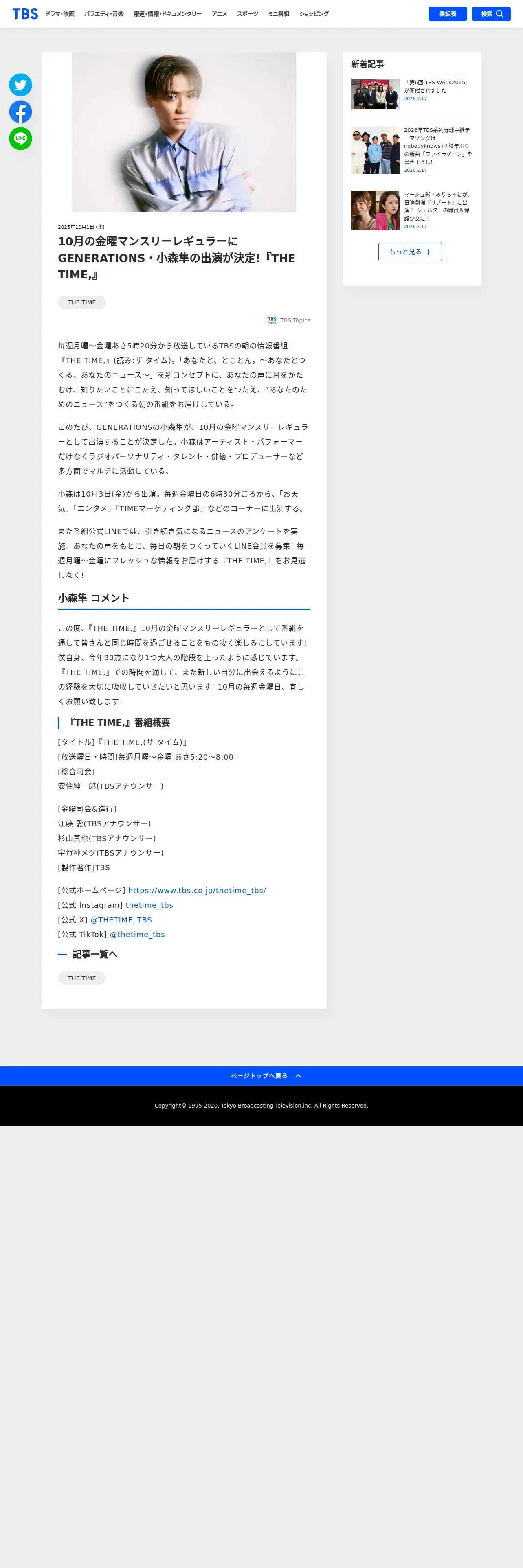This screenshot has height=1568, width=523.
Task: Open the 報道・情報・ドキュメンタリー menu
Action: click(x=167, y=13)
